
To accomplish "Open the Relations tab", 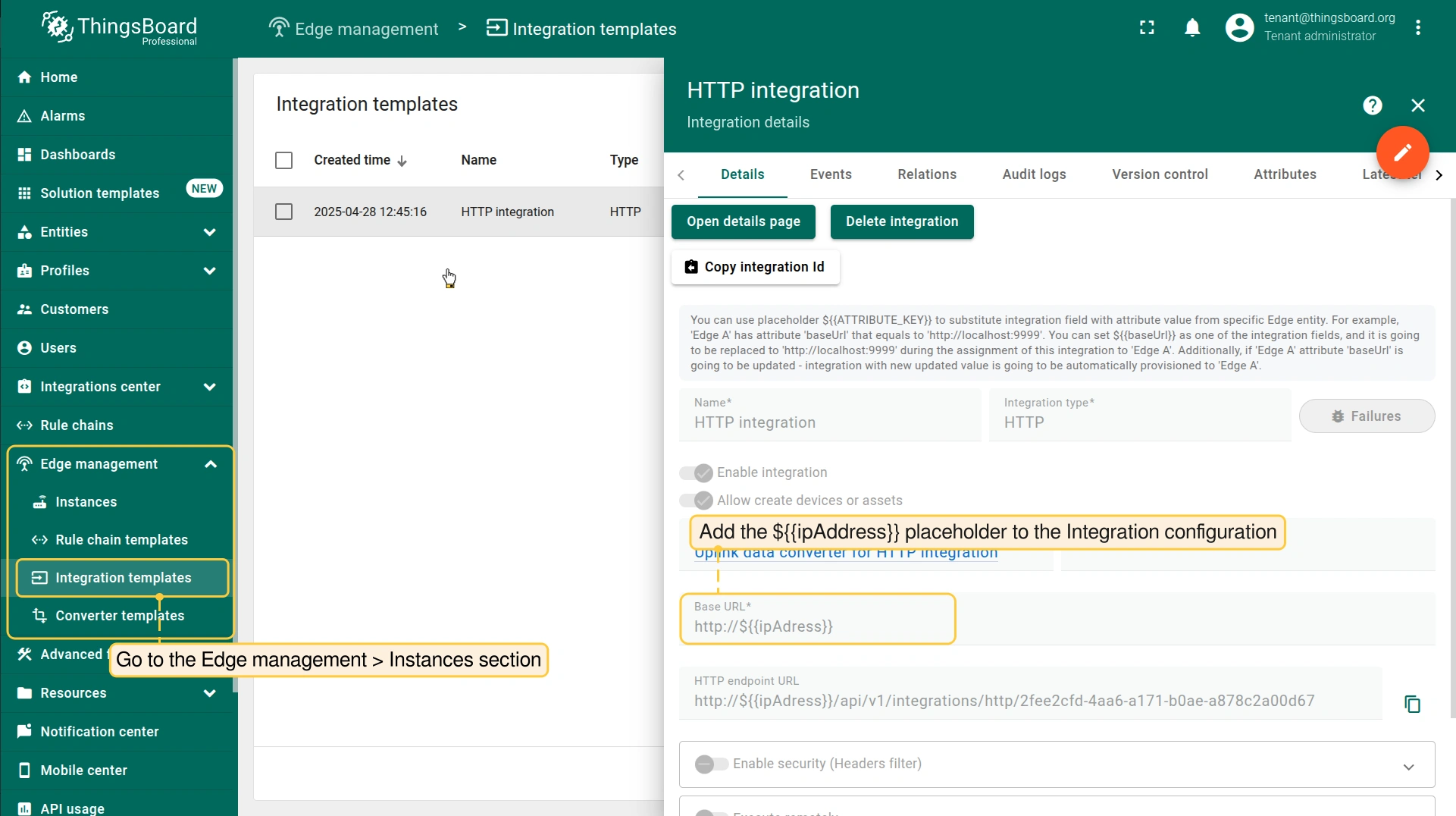I will point(926,174).
